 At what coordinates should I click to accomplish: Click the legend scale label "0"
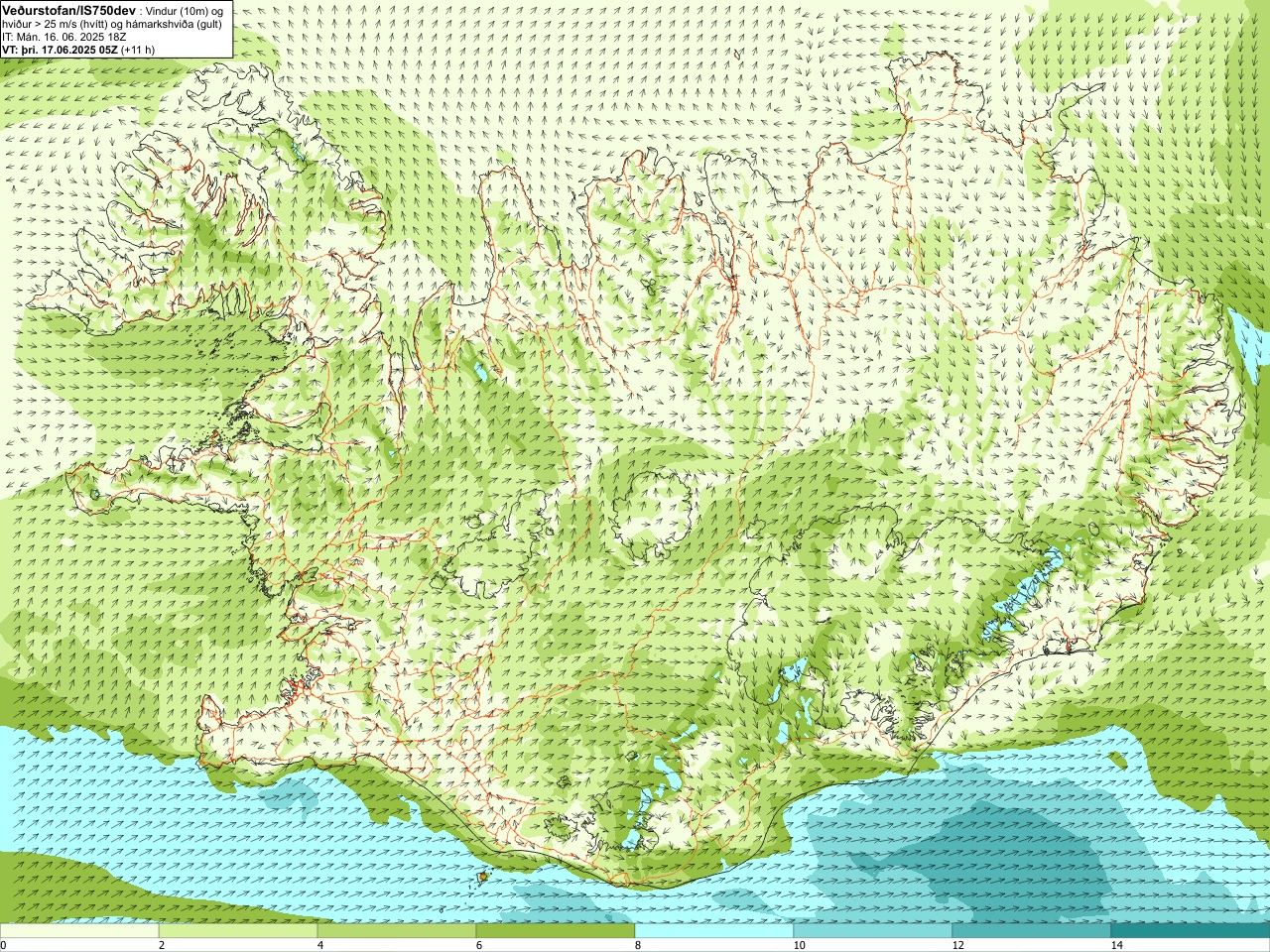(x=3, y=945)
